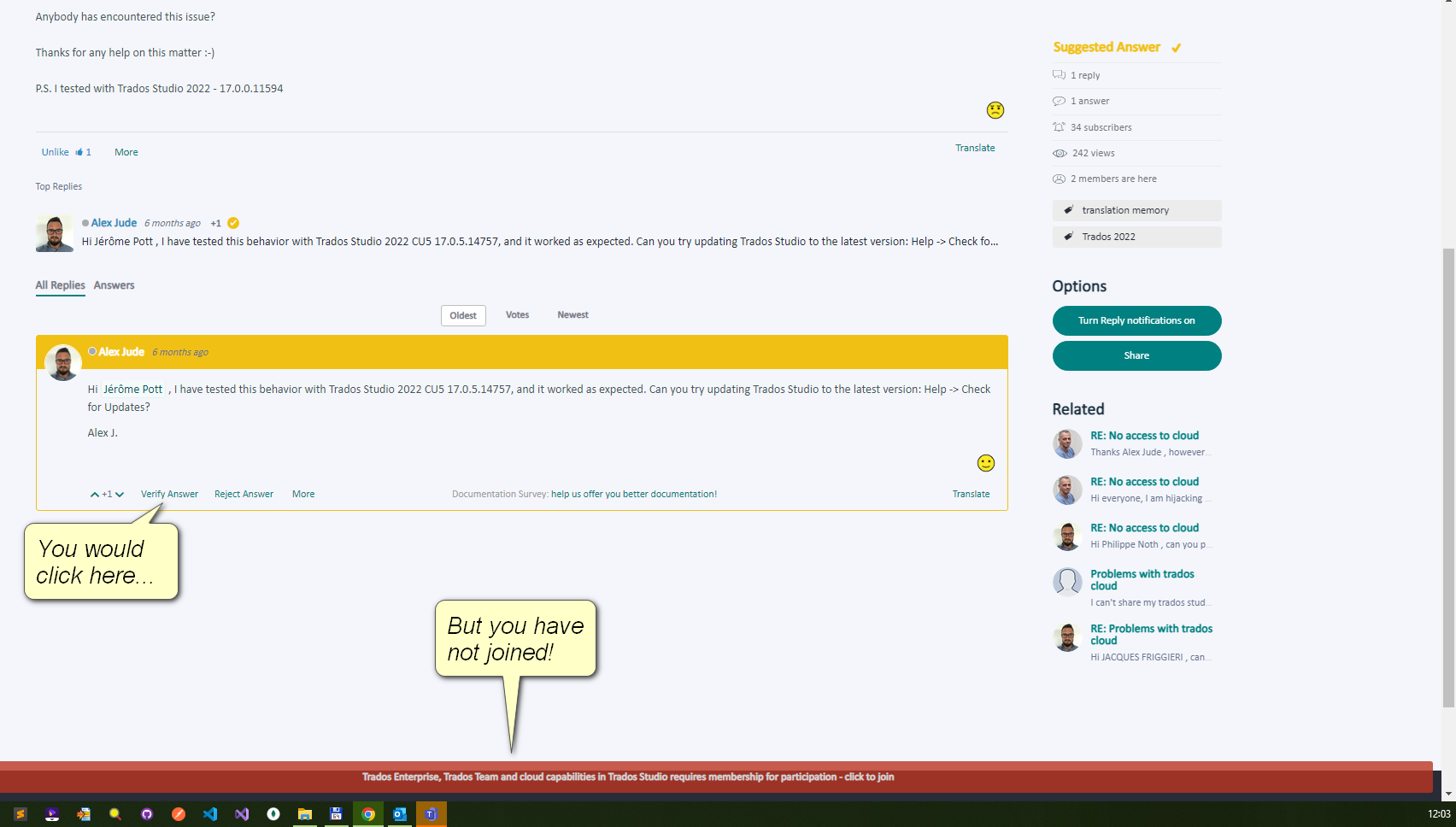The image size is (1456, 827).
Task: Switch to the All Replies tab
Action: click(60, 285)
